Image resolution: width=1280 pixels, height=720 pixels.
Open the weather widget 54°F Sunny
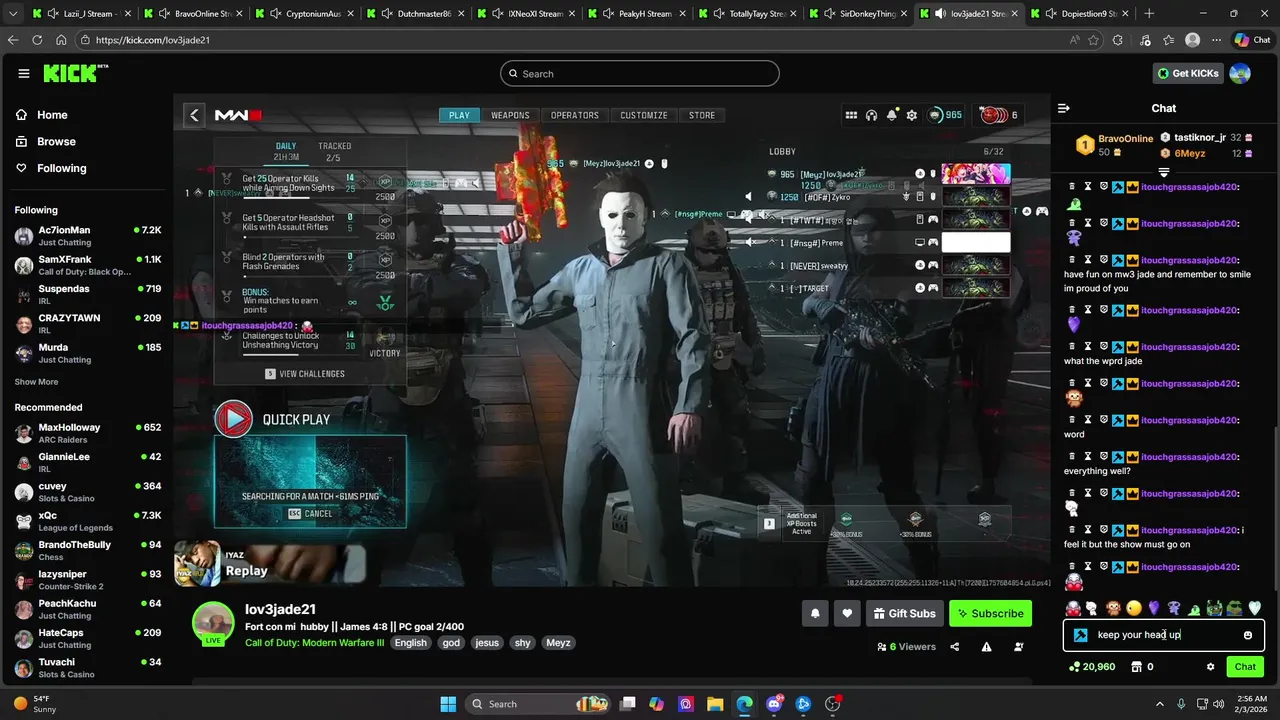(x=36, y=704)
